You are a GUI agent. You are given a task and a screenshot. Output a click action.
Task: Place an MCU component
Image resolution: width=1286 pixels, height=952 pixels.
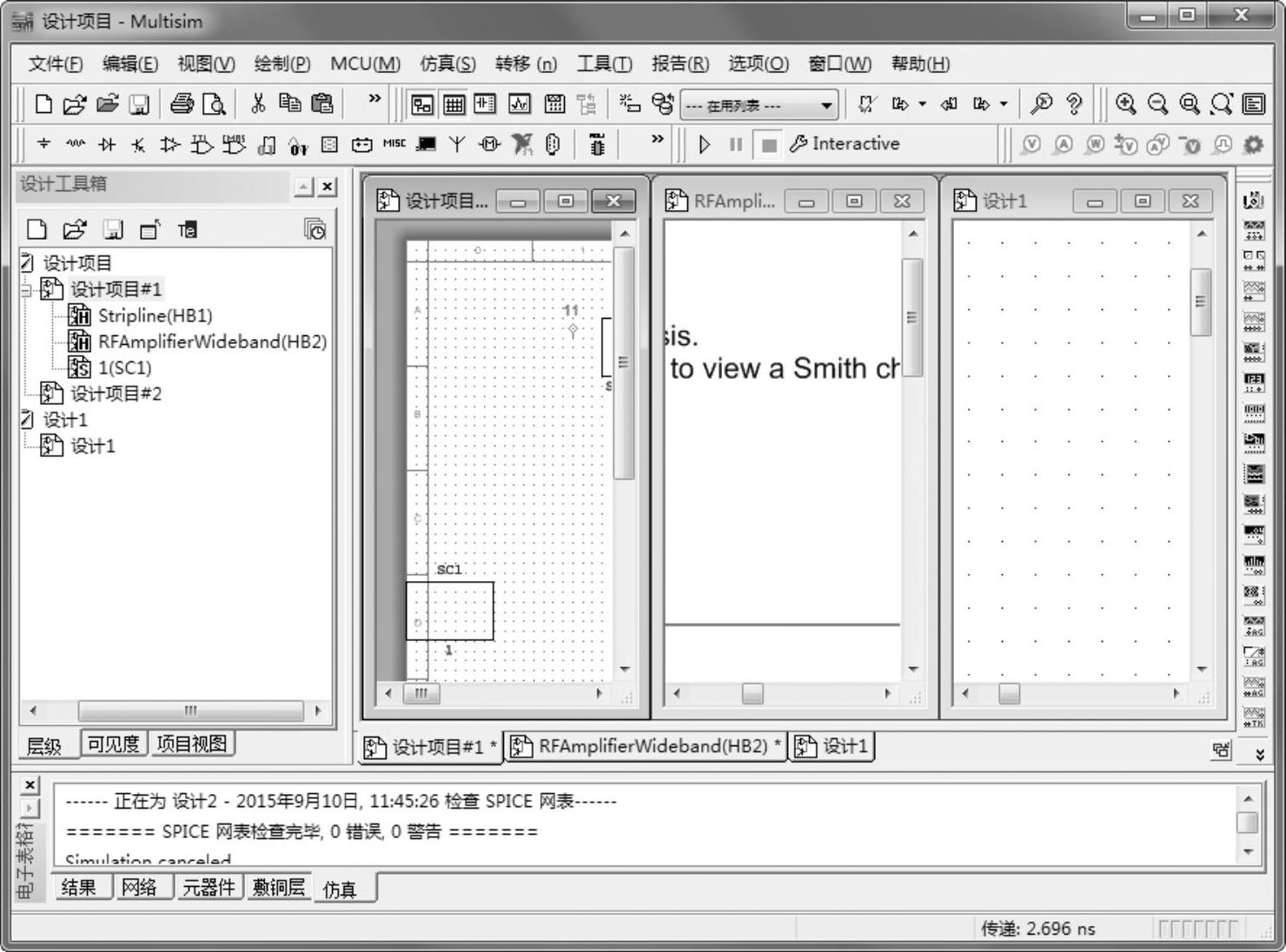pyautogui.click(x=597, y=144)
